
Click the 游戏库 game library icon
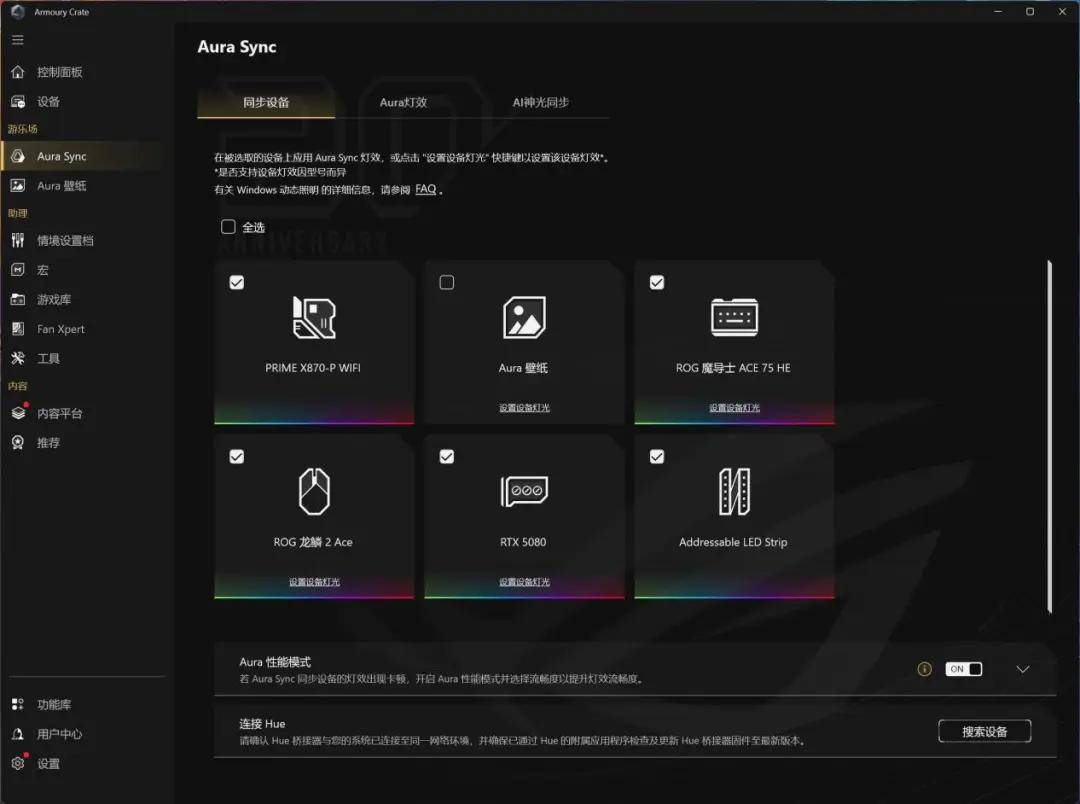(x=18, y=300)
